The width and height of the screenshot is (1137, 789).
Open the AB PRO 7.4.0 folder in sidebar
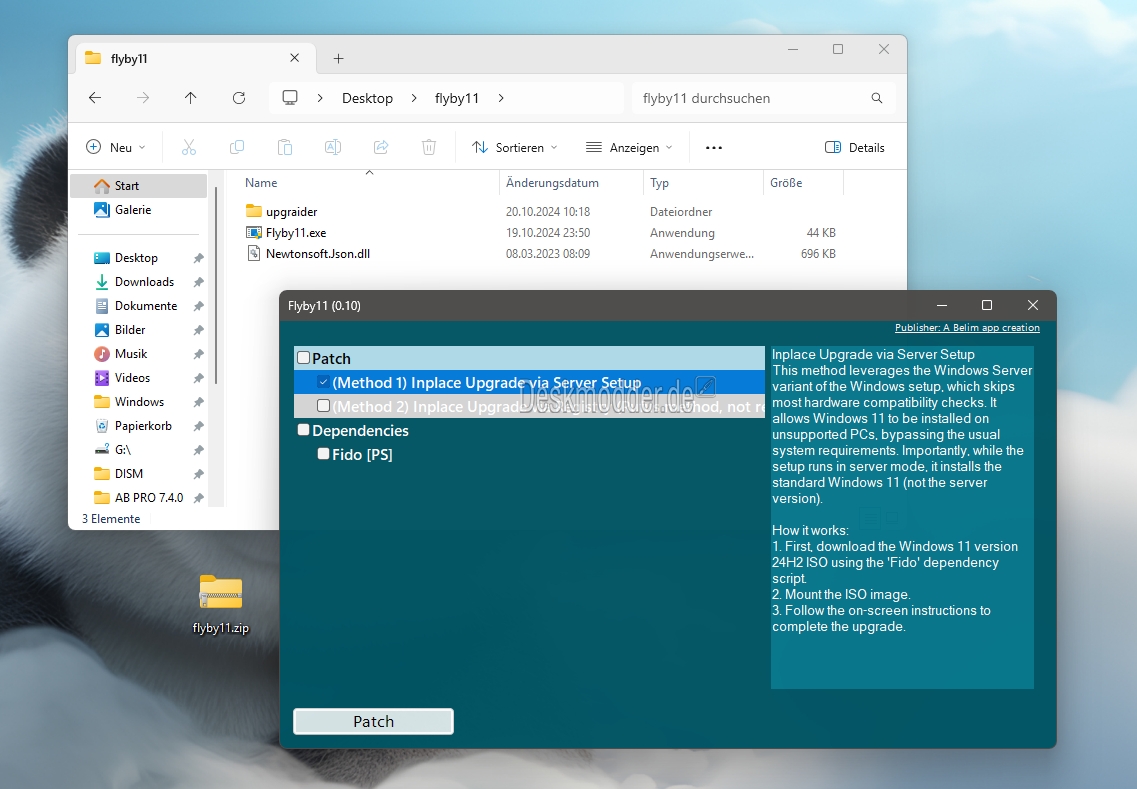click(x=139, y=497)
